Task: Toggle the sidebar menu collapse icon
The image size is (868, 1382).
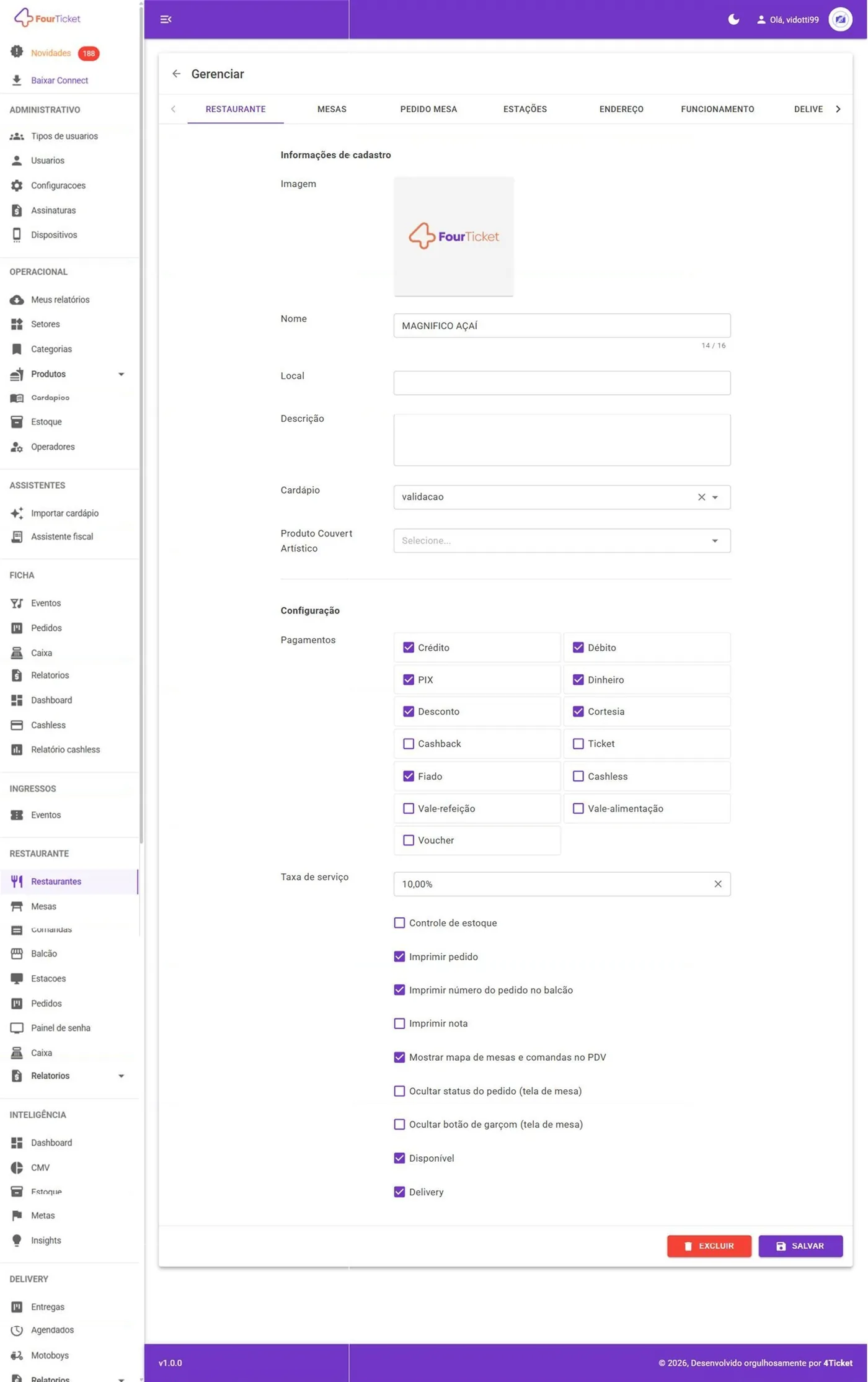Action: point(166,19)
